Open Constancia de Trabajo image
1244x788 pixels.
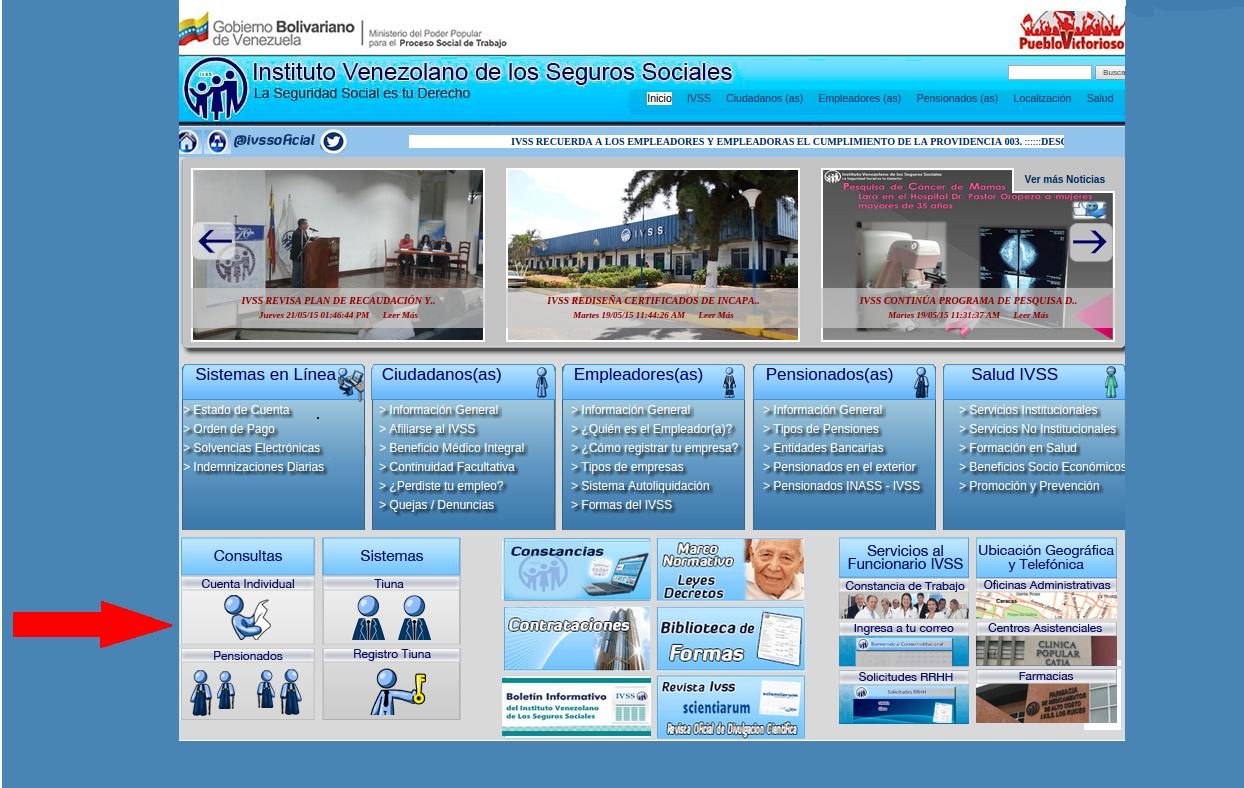pos(904,606)
